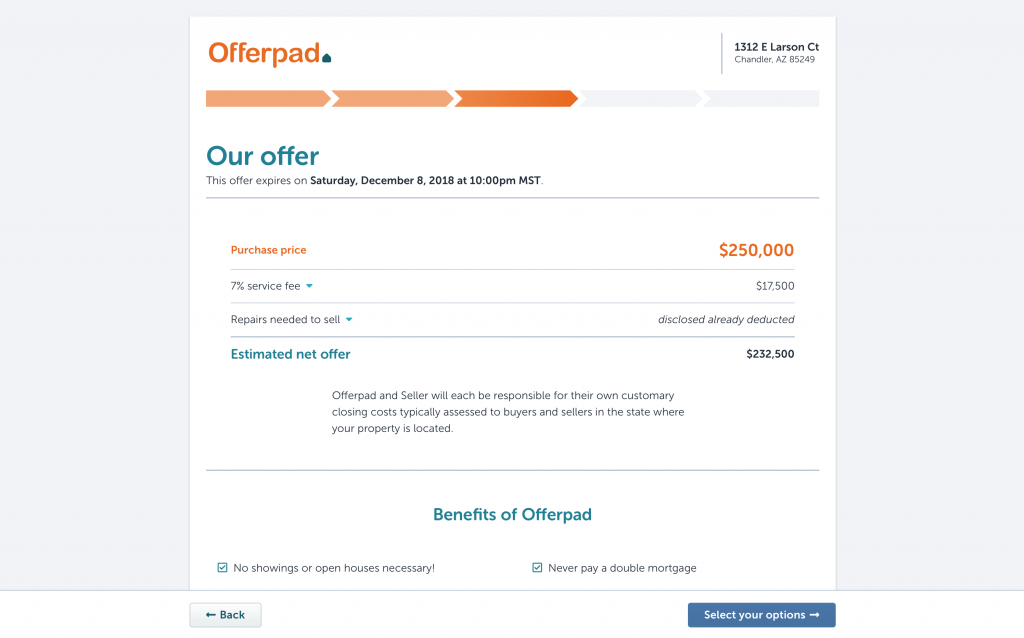Click the 1312 E Larson Ct address
1024x638 pixels.
pyautogui.click(x=776, y=47)
